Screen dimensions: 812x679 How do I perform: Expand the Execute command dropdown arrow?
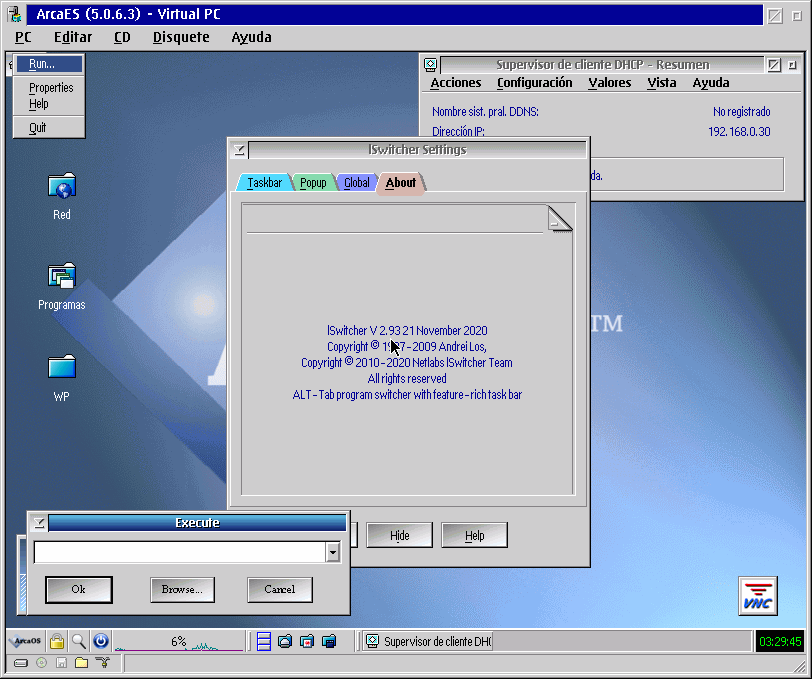(x=333, y=552)
